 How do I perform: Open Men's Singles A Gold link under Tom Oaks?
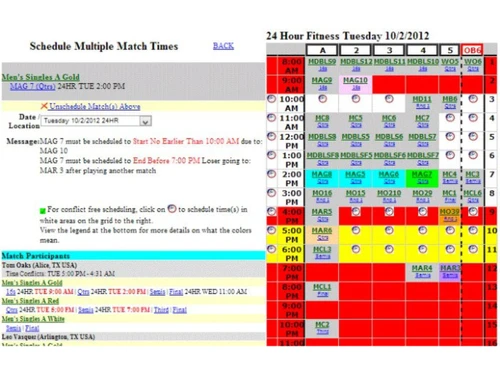(32, 283)
